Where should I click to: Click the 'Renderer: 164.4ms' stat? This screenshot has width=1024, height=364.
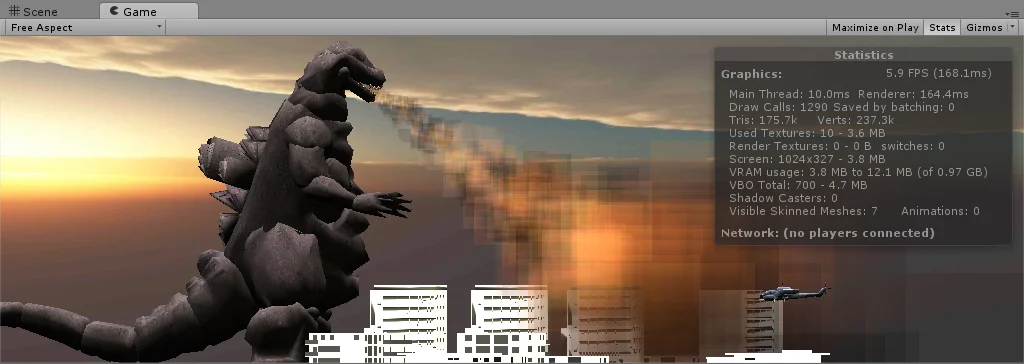tap(913, 94)
